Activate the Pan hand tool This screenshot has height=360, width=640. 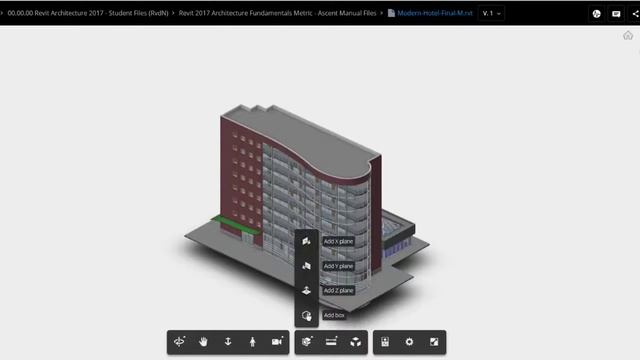[203, 342]
